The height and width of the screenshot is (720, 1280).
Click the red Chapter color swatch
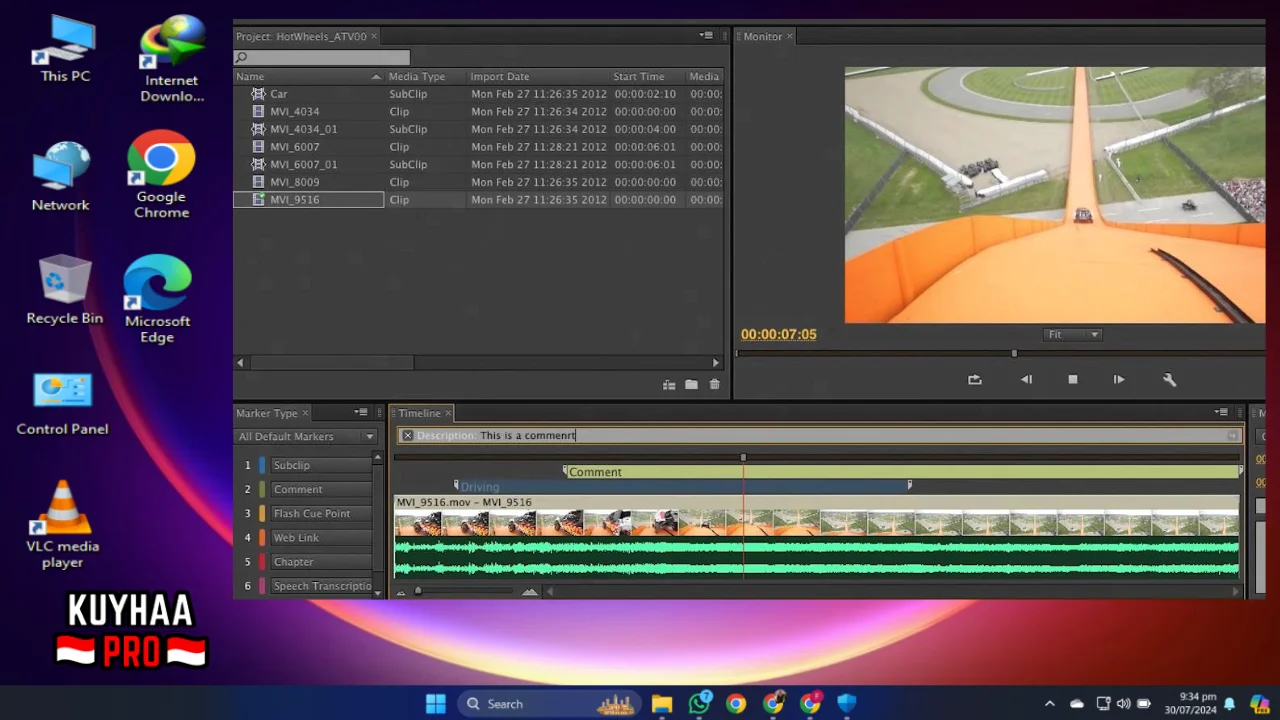pos(263,562)
